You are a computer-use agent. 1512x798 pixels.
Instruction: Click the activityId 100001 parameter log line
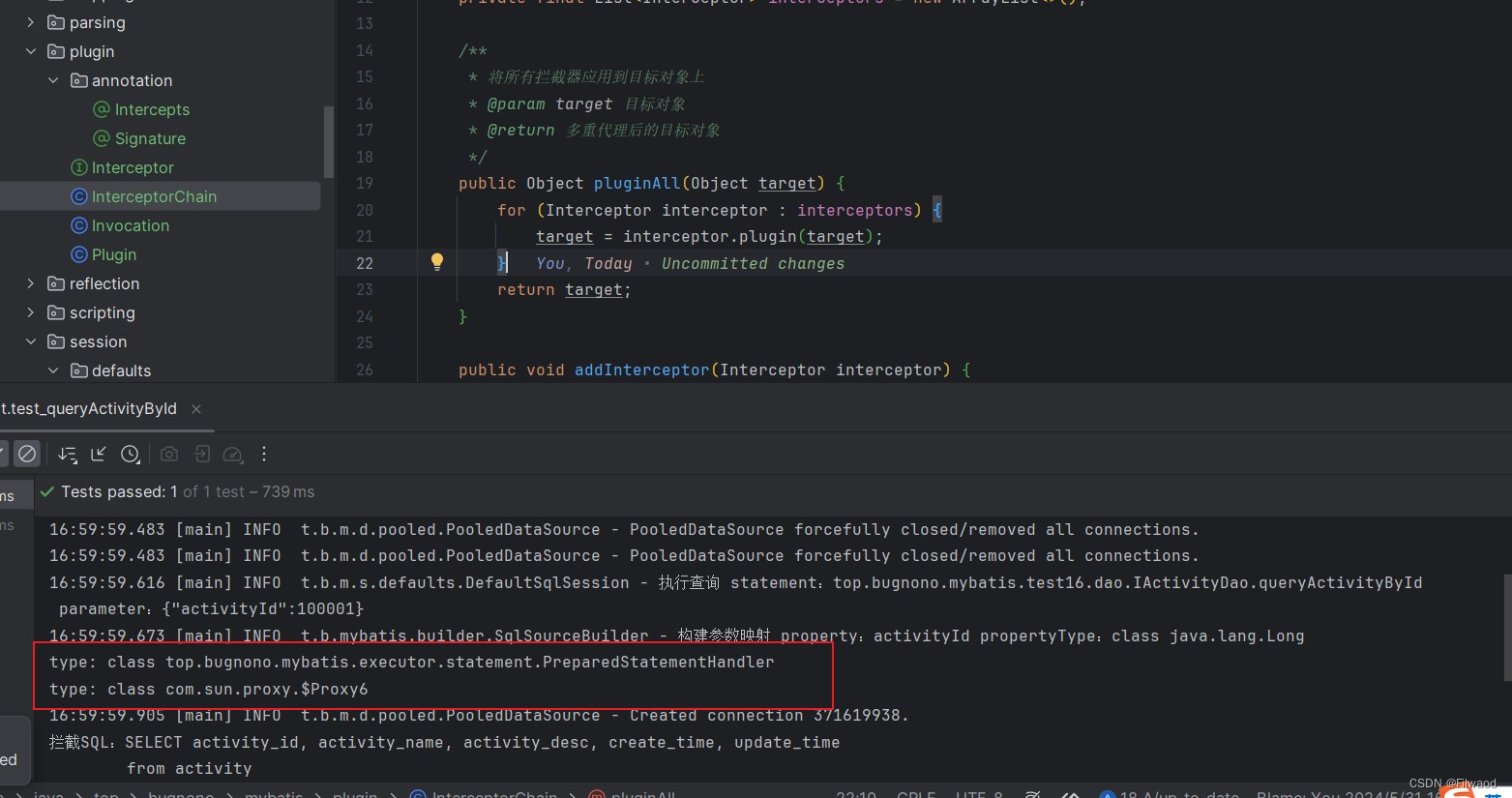coord(212,608)
